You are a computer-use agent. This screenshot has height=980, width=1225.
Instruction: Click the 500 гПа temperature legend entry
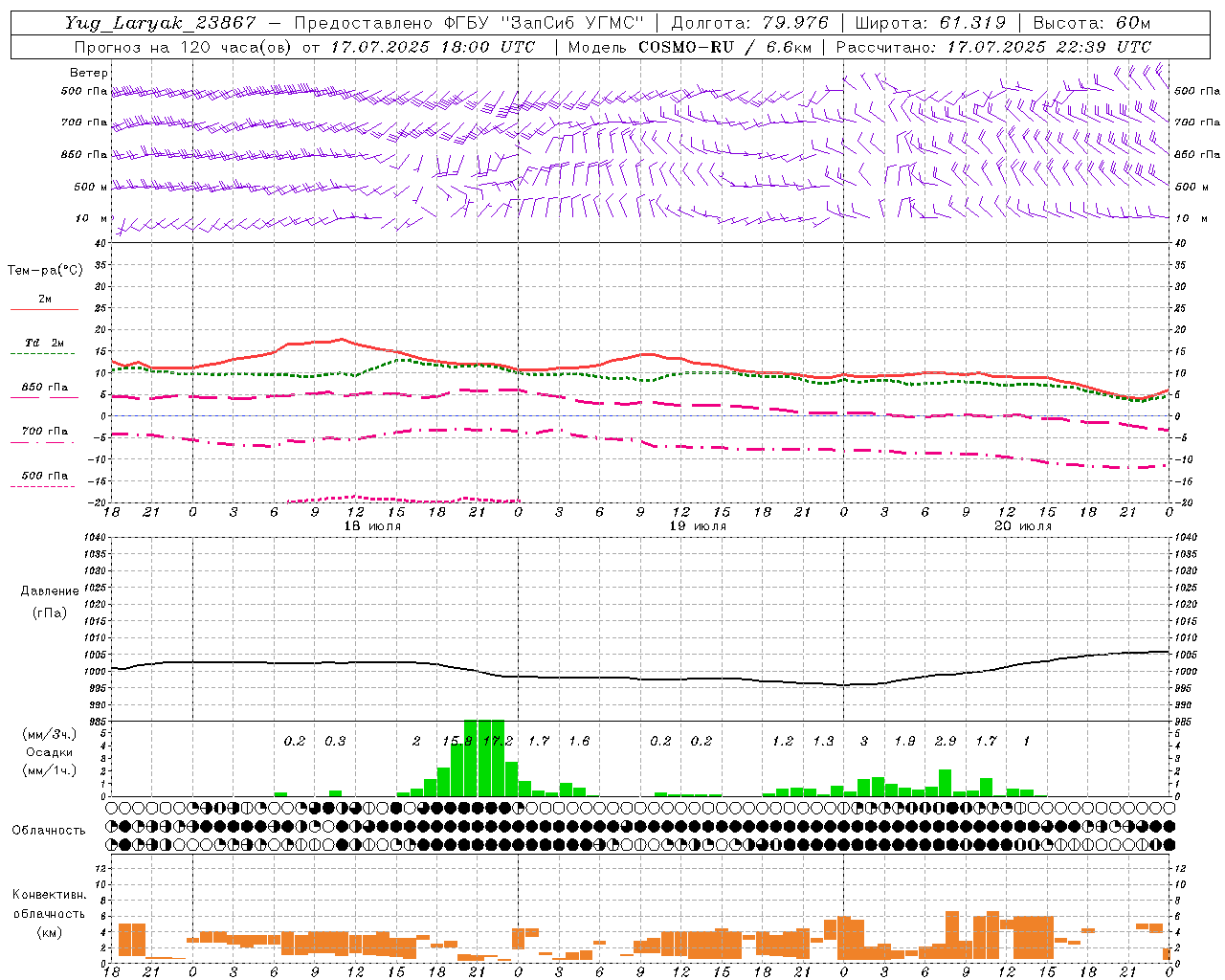click(x=45, y=476)
